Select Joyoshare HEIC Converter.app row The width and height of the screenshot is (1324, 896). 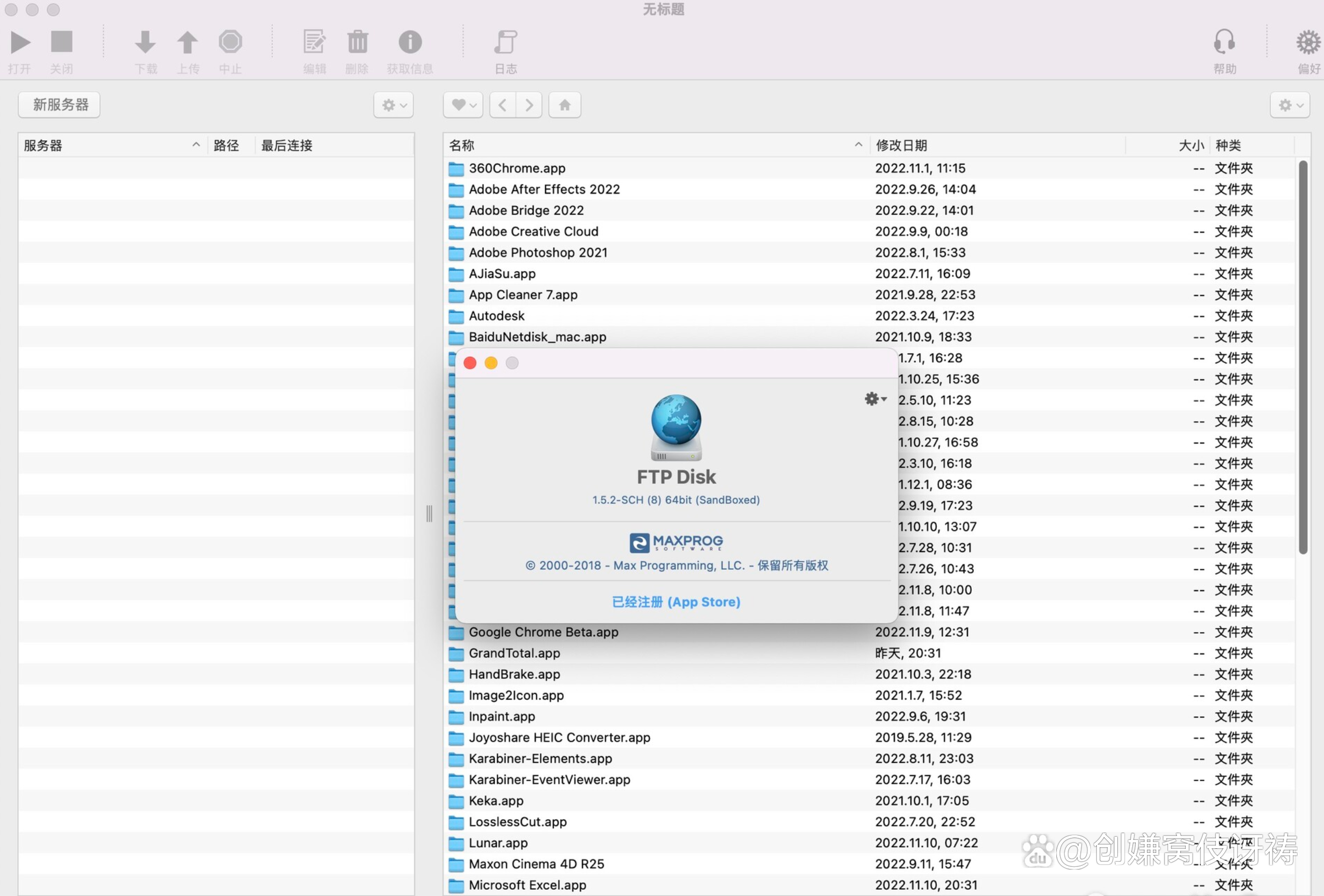pos(869,738)
